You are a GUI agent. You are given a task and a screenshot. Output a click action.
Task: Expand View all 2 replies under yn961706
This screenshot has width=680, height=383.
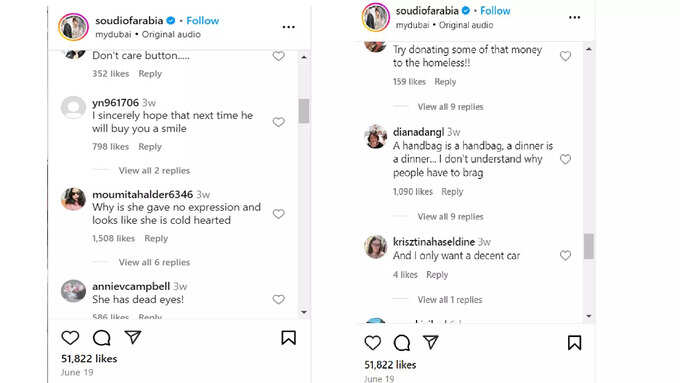pos(154,170)
